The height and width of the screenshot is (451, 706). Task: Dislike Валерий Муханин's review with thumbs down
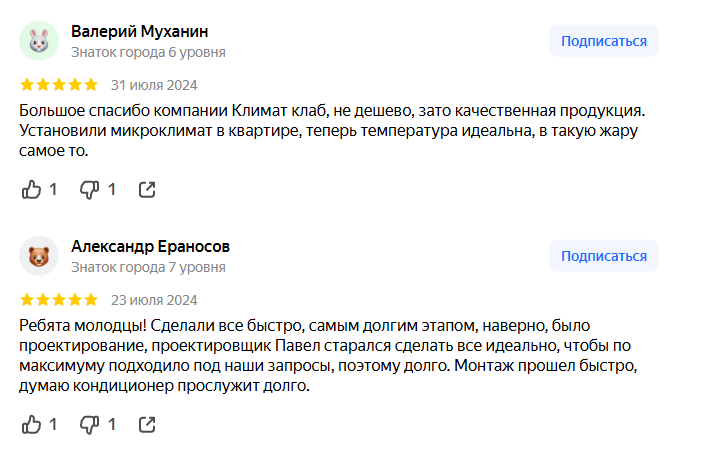[90, 189]
